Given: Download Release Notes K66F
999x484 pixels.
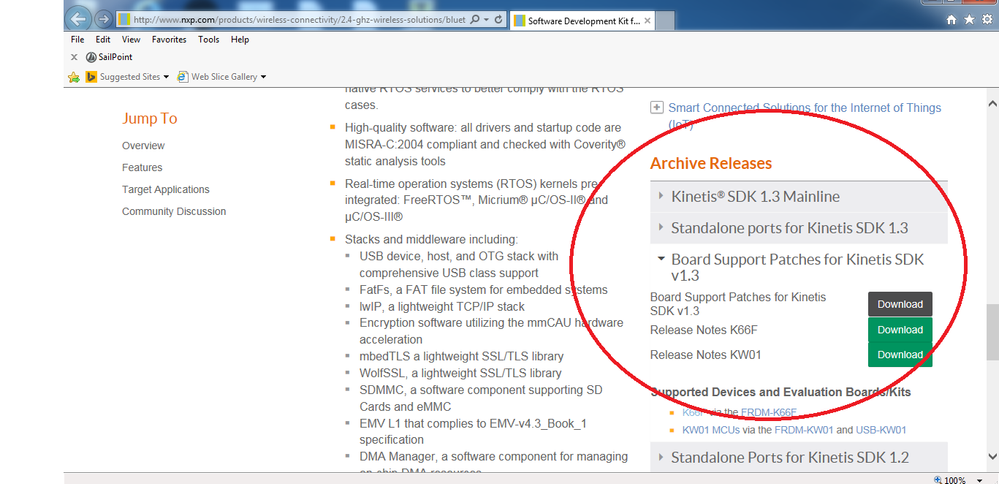Looking at the screenshot, I should pos(900,330).
